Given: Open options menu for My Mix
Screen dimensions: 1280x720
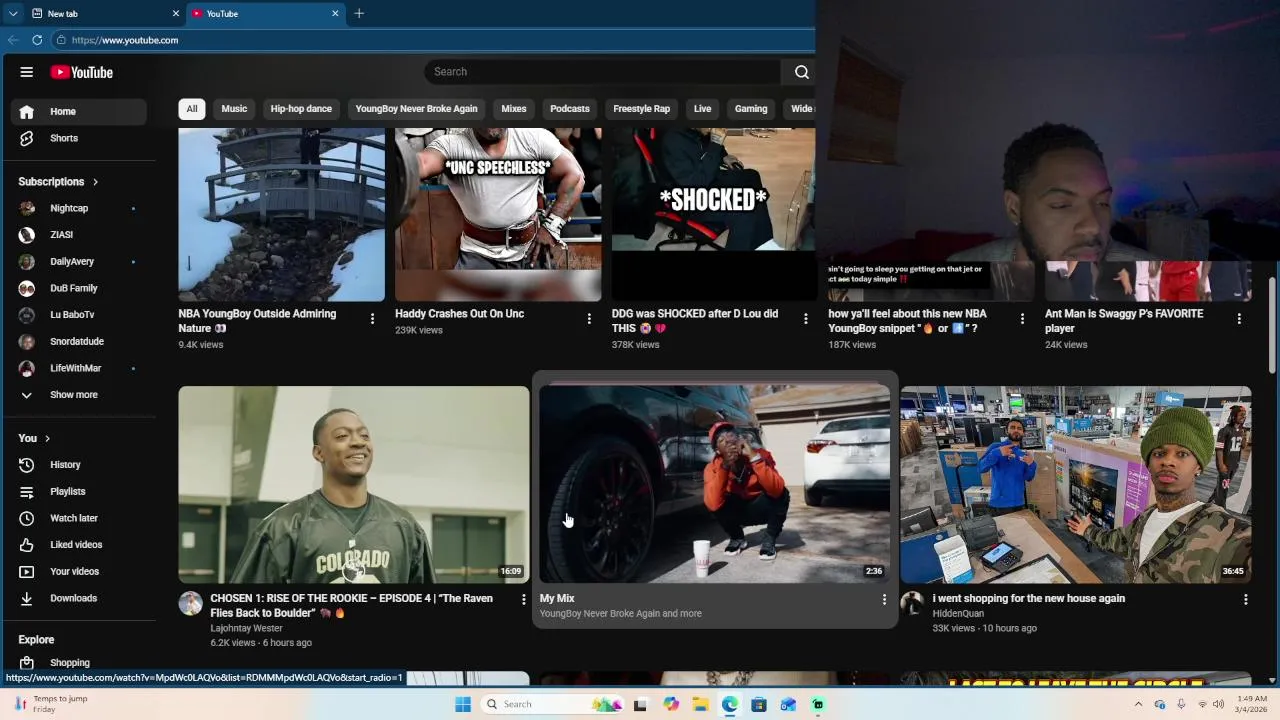Looking at the screenshot, I should click(884, 599).
